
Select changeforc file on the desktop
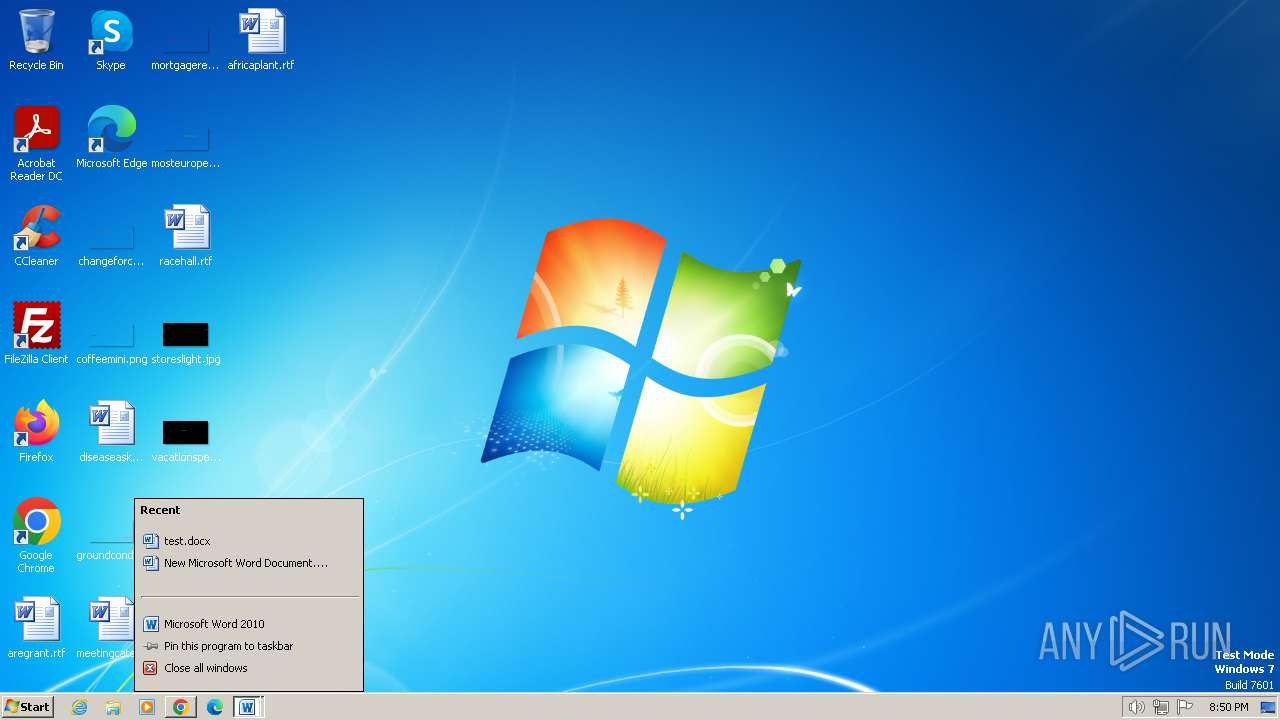[111, 246]
